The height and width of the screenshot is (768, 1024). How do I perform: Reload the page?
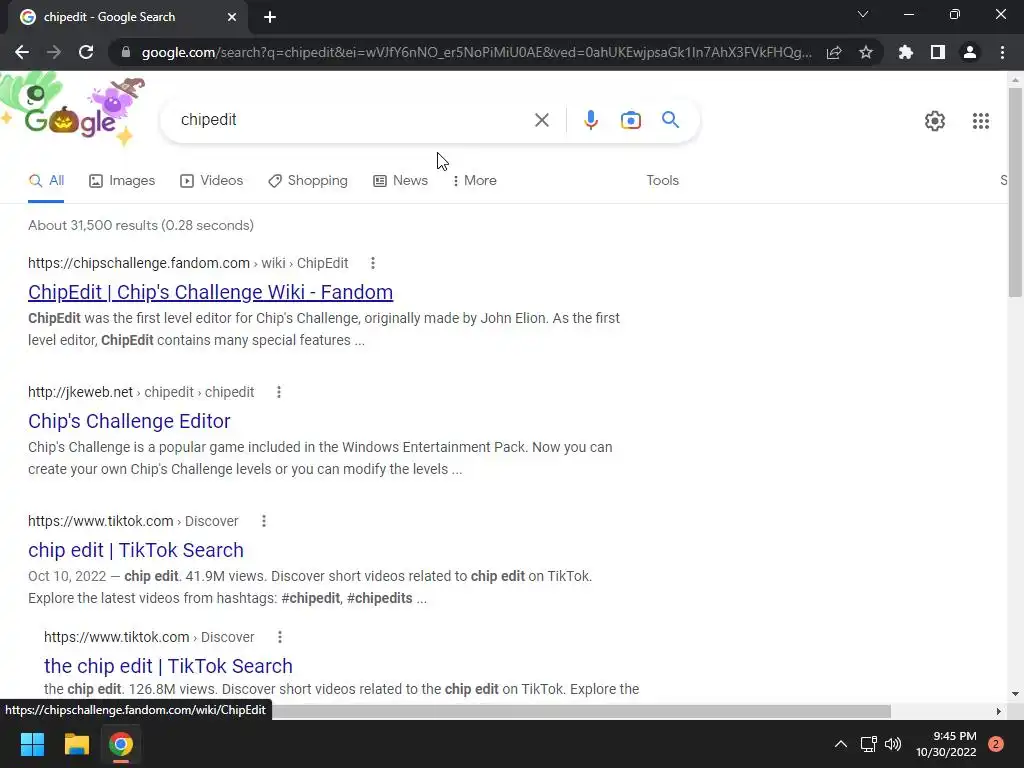pyautogui.click(x=86, y=52)
